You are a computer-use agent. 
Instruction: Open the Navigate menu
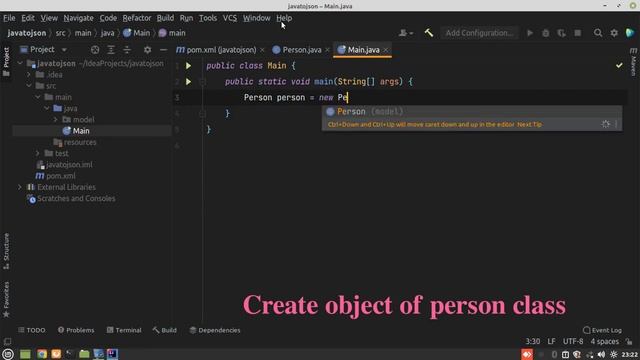[x=78, y=18]
